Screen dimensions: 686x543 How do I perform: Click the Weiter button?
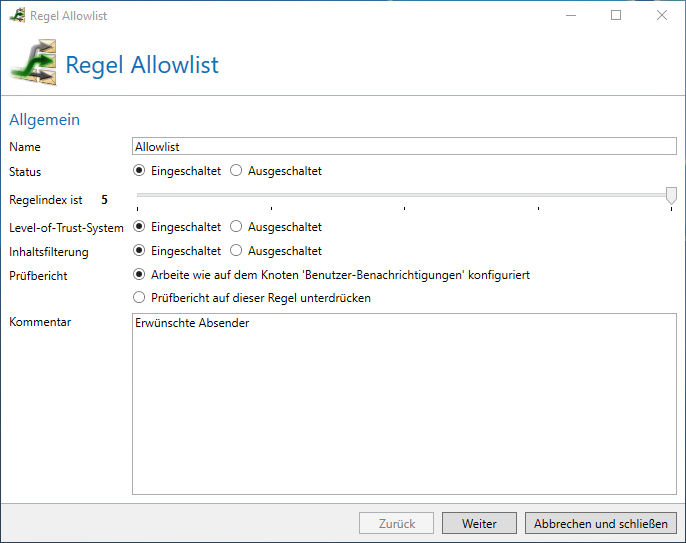point(479,523)
